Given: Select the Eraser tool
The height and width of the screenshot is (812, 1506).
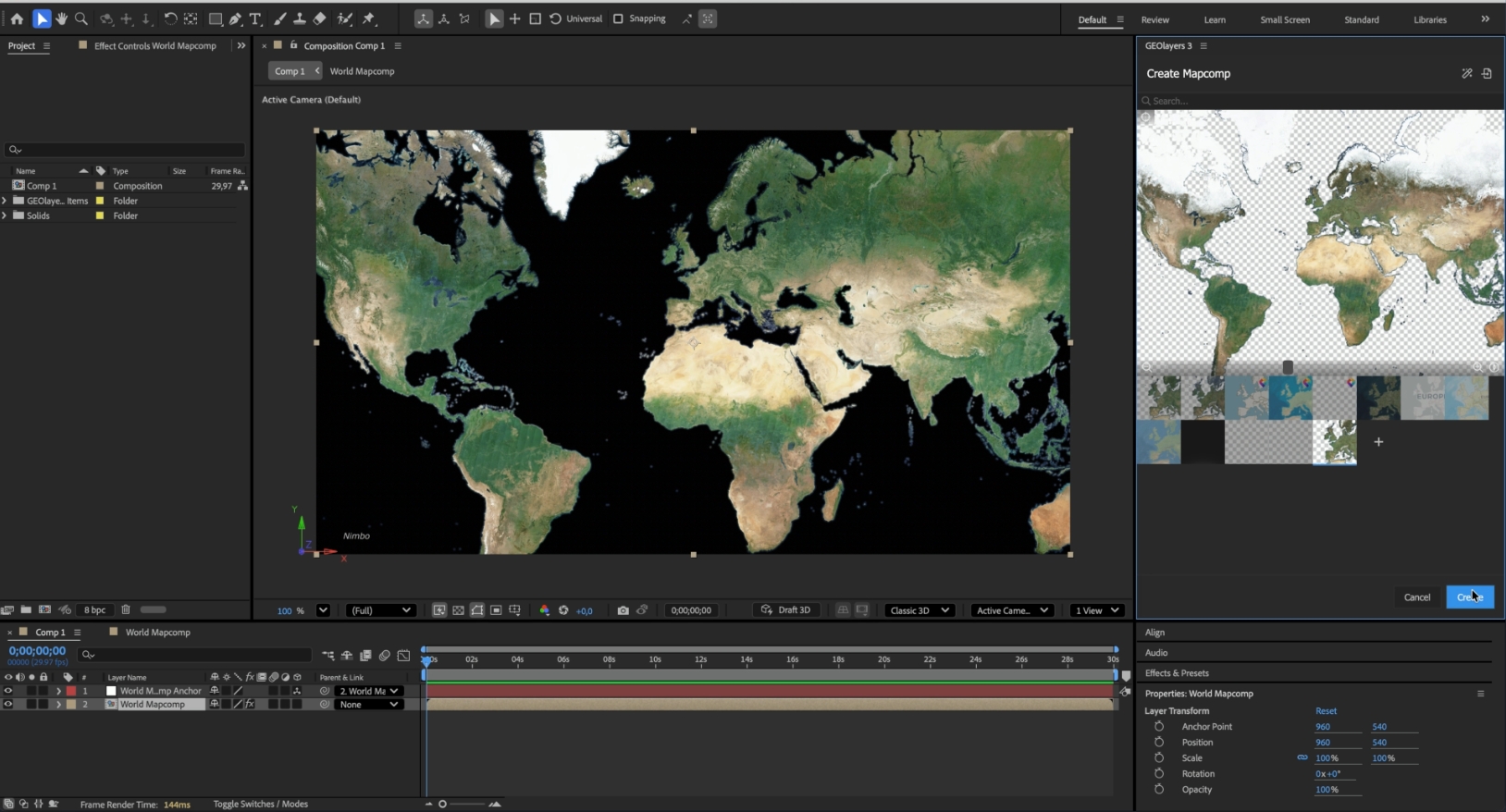Looking at the screenshot, I should pos(319,18).
